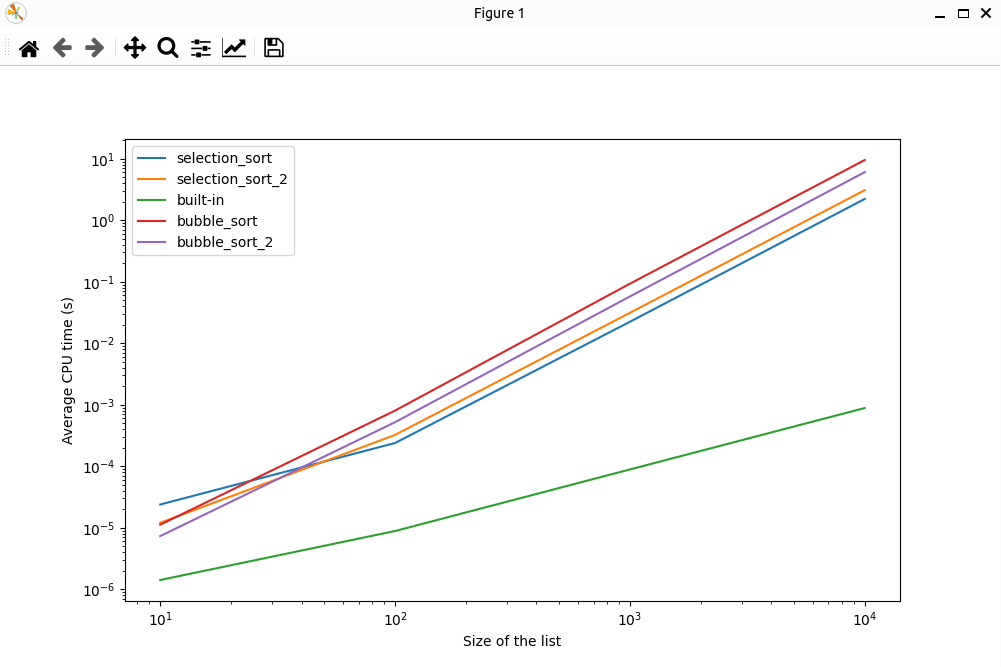Click the selection_sort legend entry
The width and height of the screenshot is (1001, 667).
[223, 158]
